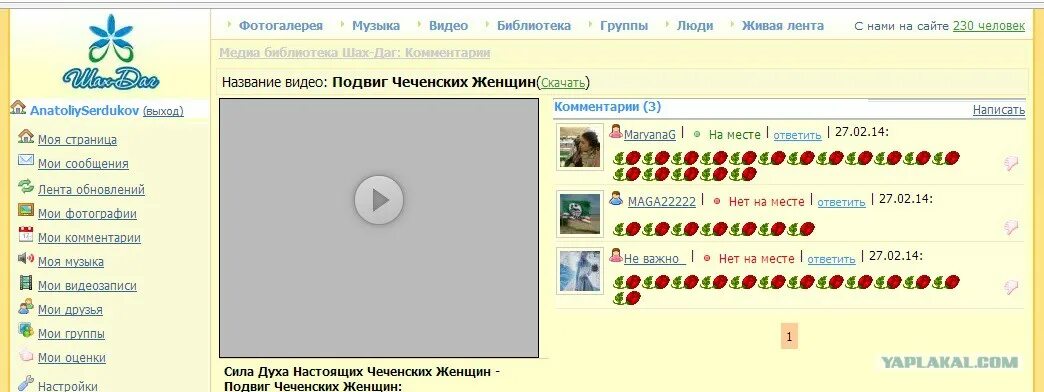
Task: Open the Группы menu
Action: tap(624, 26)
